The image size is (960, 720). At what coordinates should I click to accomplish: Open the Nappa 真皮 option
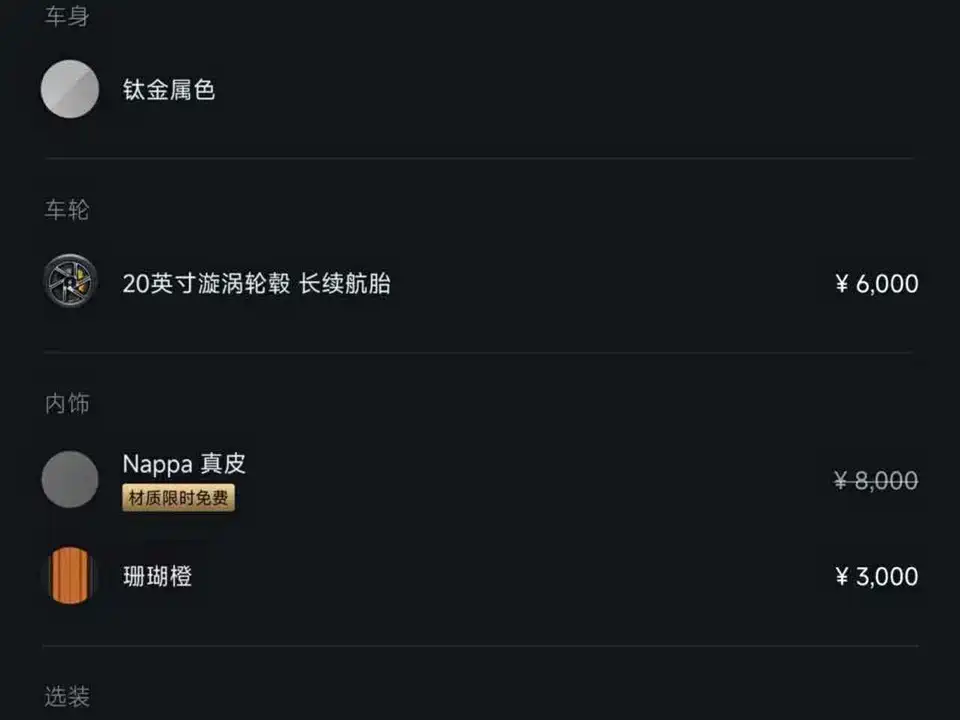184,464
